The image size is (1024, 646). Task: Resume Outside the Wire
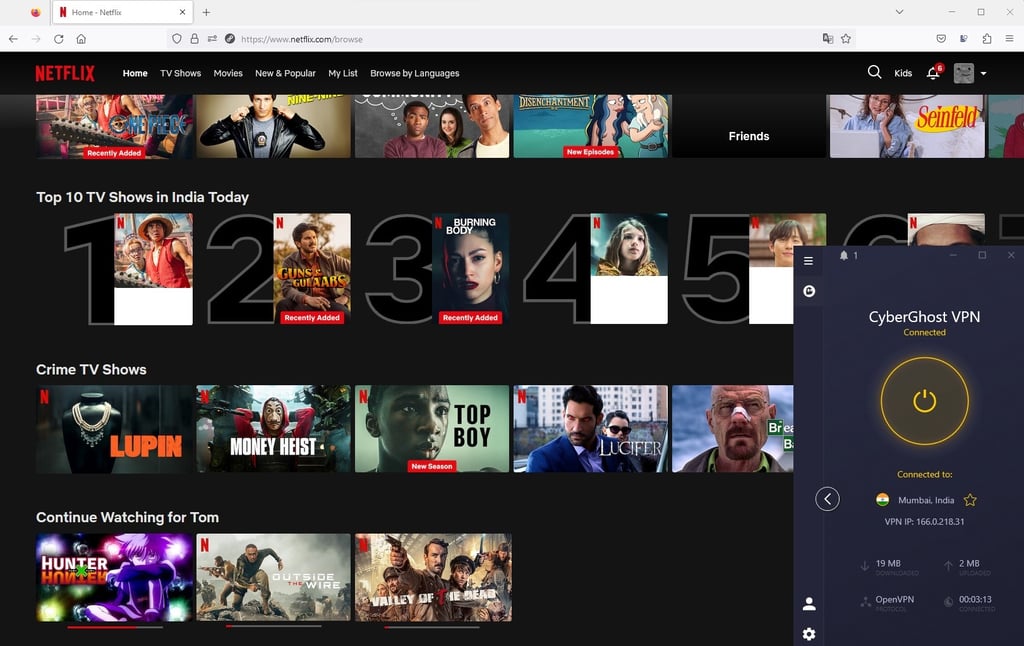click(x=274, y=577)
